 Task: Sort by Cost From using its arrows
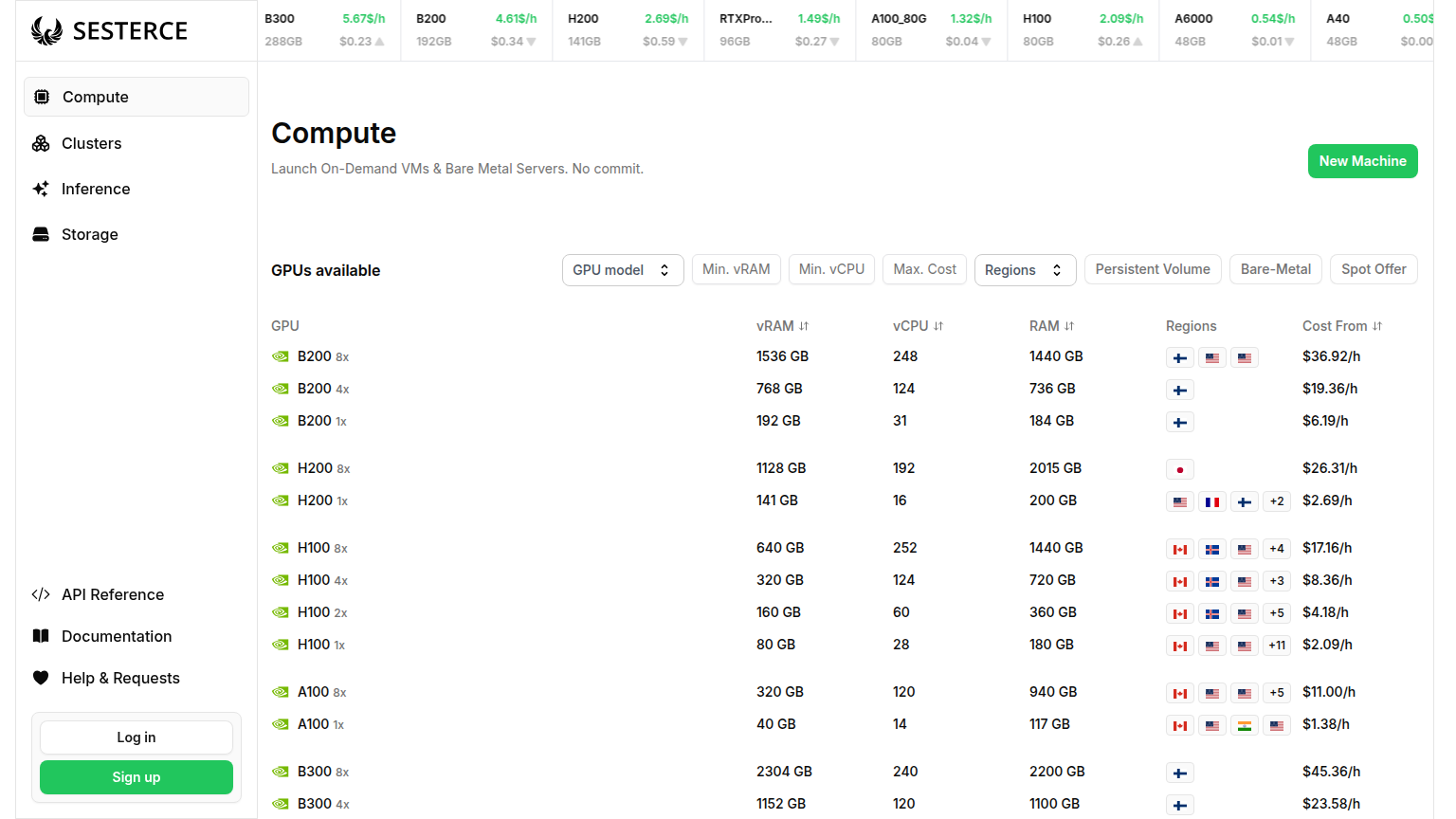click(1377, 326)
